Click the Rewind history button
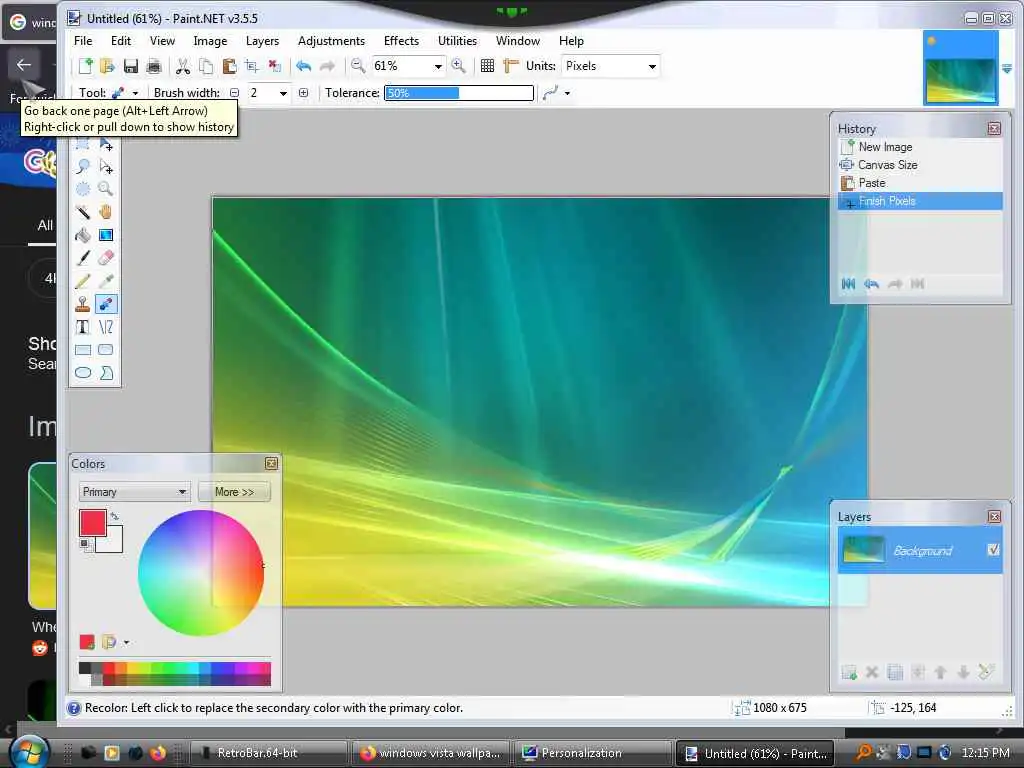1024x768 pixels. point(848,283)
